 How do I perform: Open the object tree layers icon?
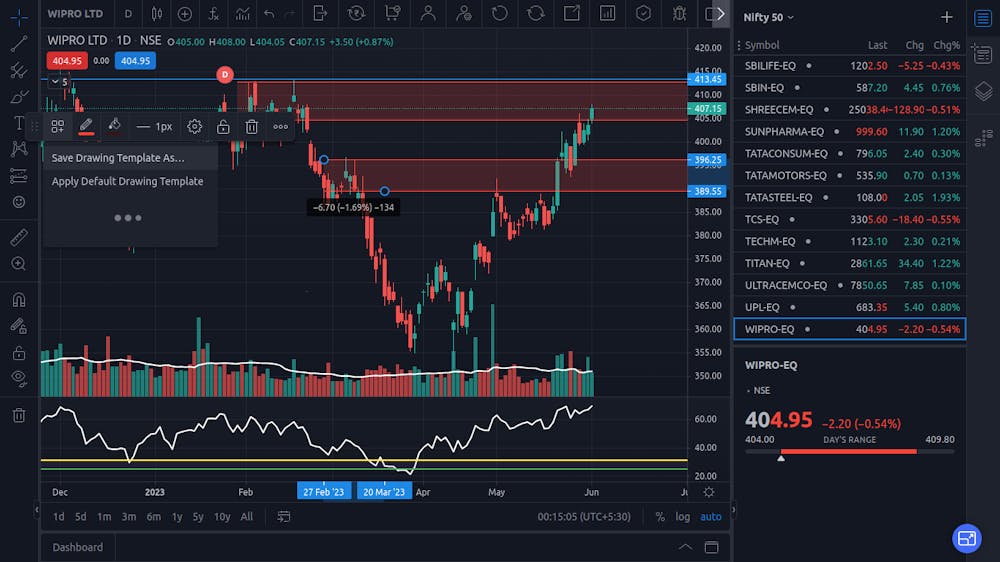pos(983,91)
